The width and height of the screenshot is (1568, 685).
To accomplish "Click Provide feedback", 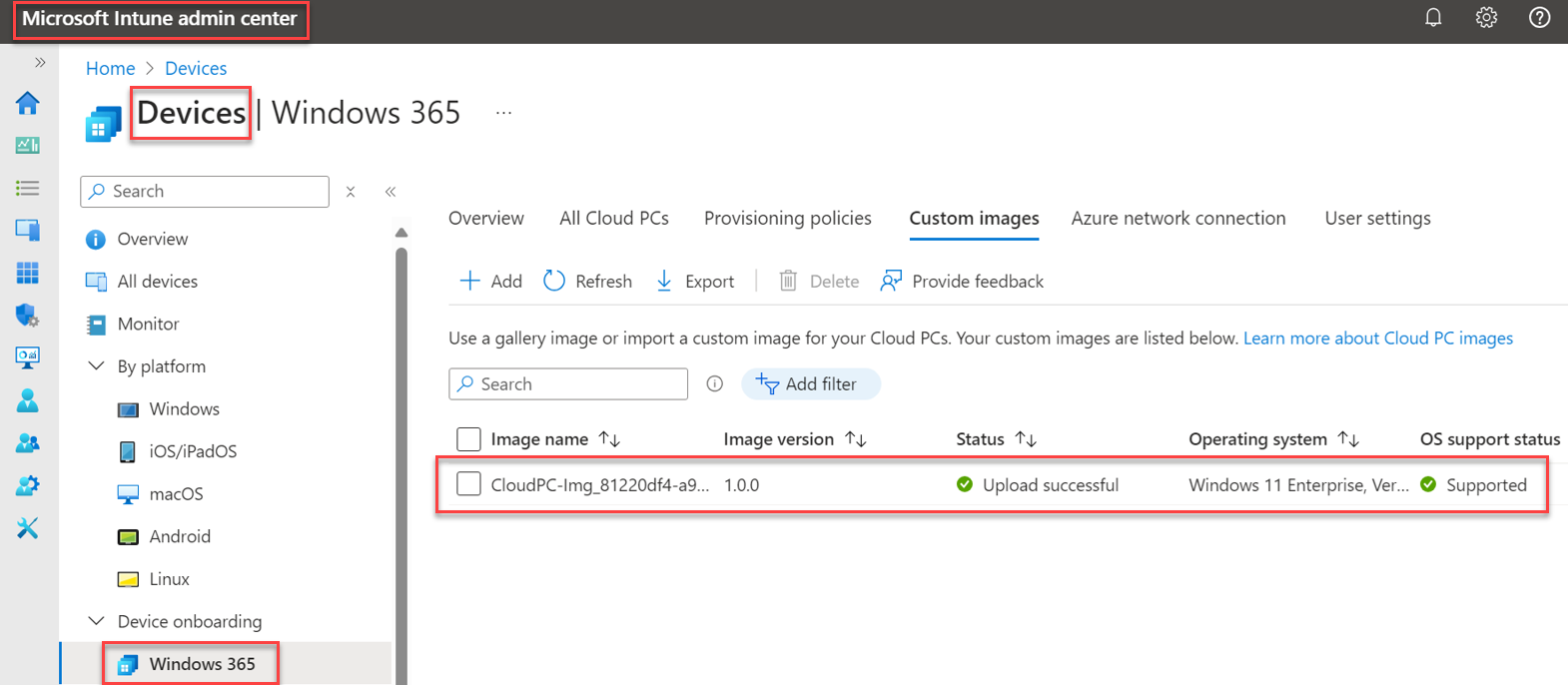I will point(962,282).
